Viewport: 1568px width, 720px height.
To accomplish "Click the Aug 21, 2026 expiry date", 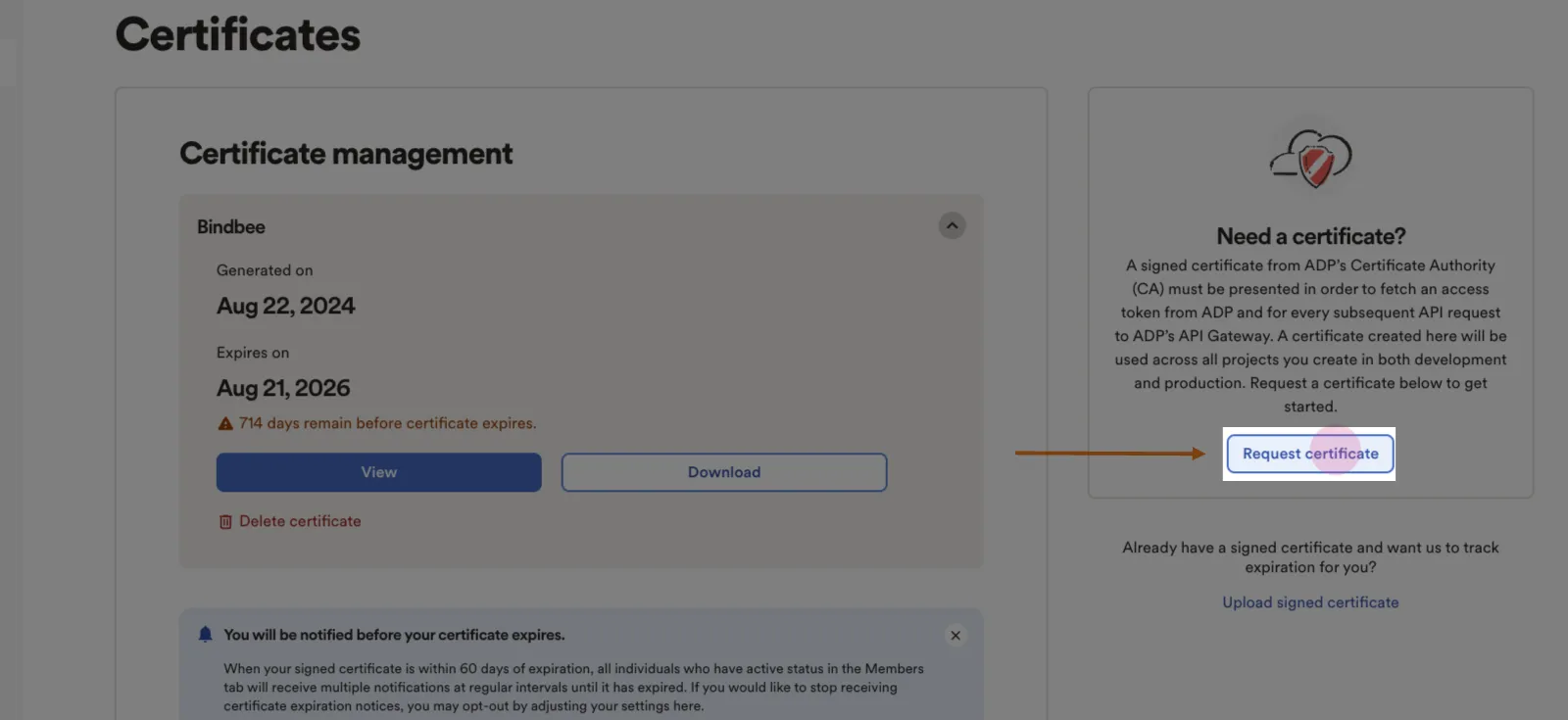I will (283, 388).
